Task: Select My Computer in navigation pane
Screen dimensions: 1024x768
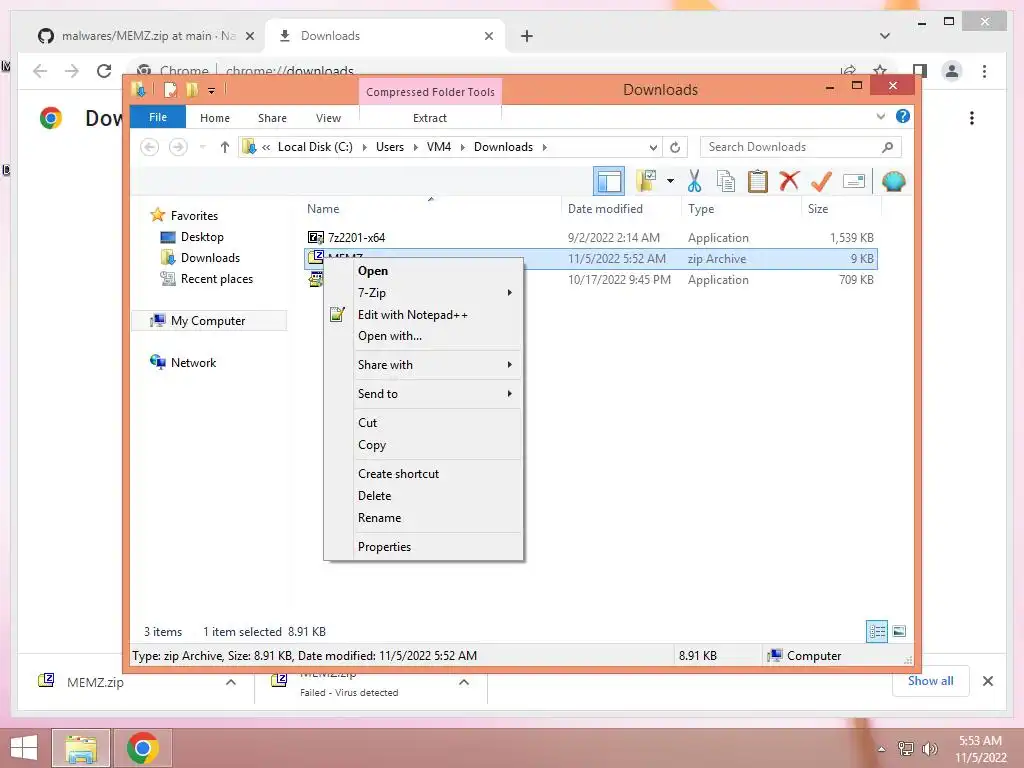Action: [x=208, y=321]
